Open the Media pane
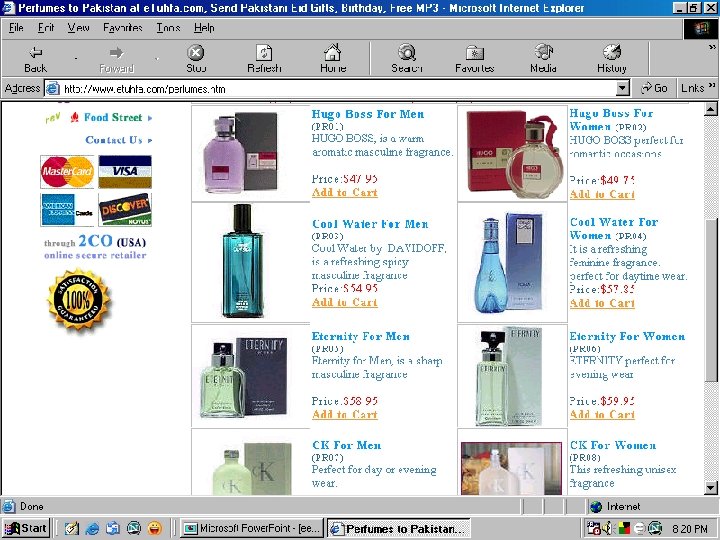720x540 pixels. pyautogui.click(x=543, y=59)
